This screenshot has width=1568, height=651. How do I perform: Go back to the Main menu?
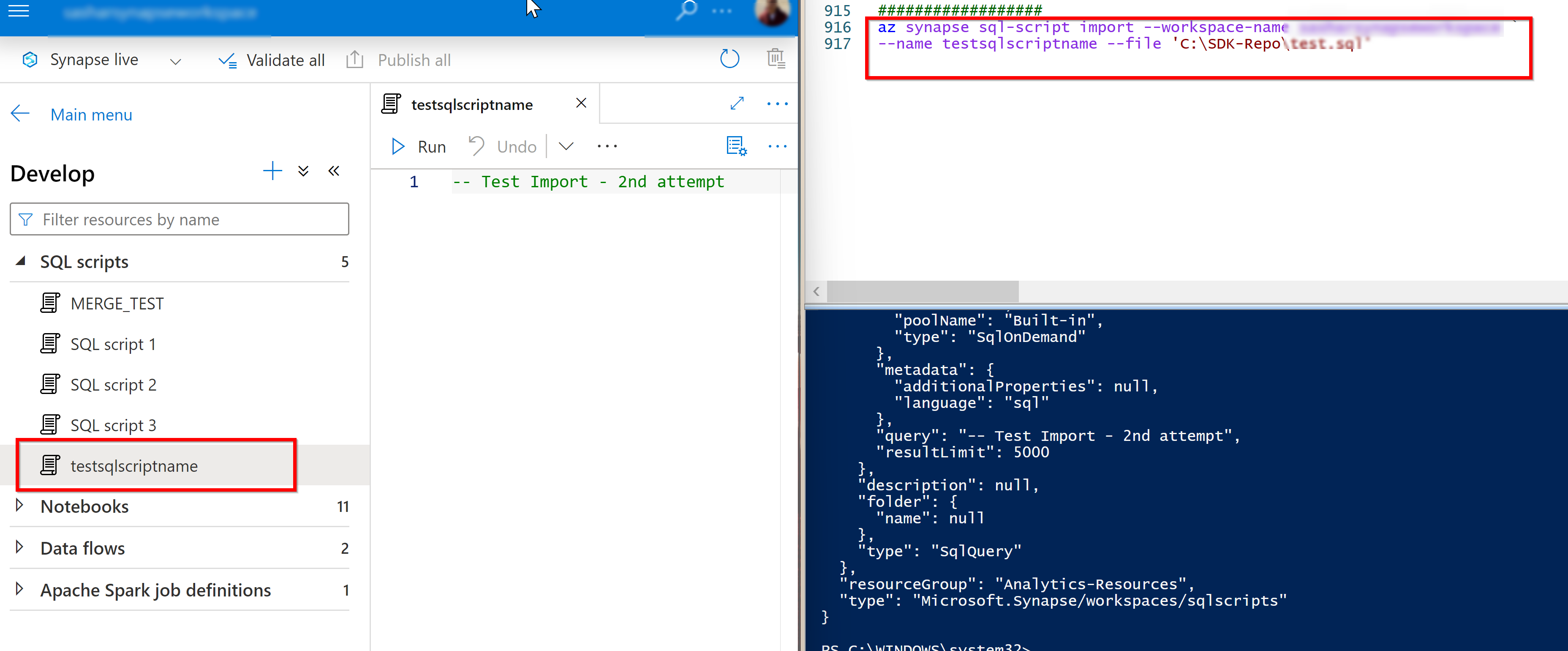tap(91, 115)
